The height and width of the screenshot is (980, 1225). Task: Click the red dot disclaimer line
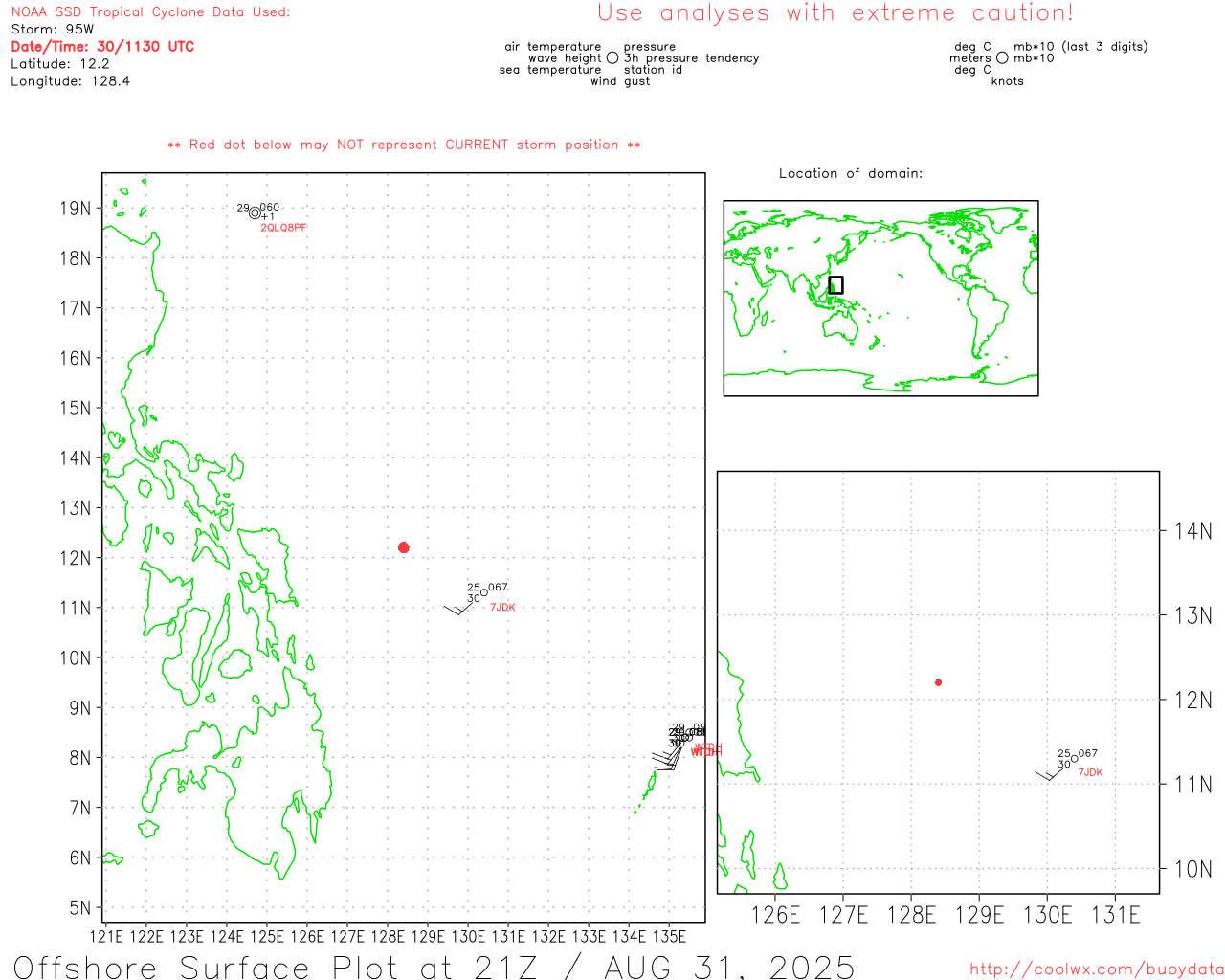click(404, 145)
